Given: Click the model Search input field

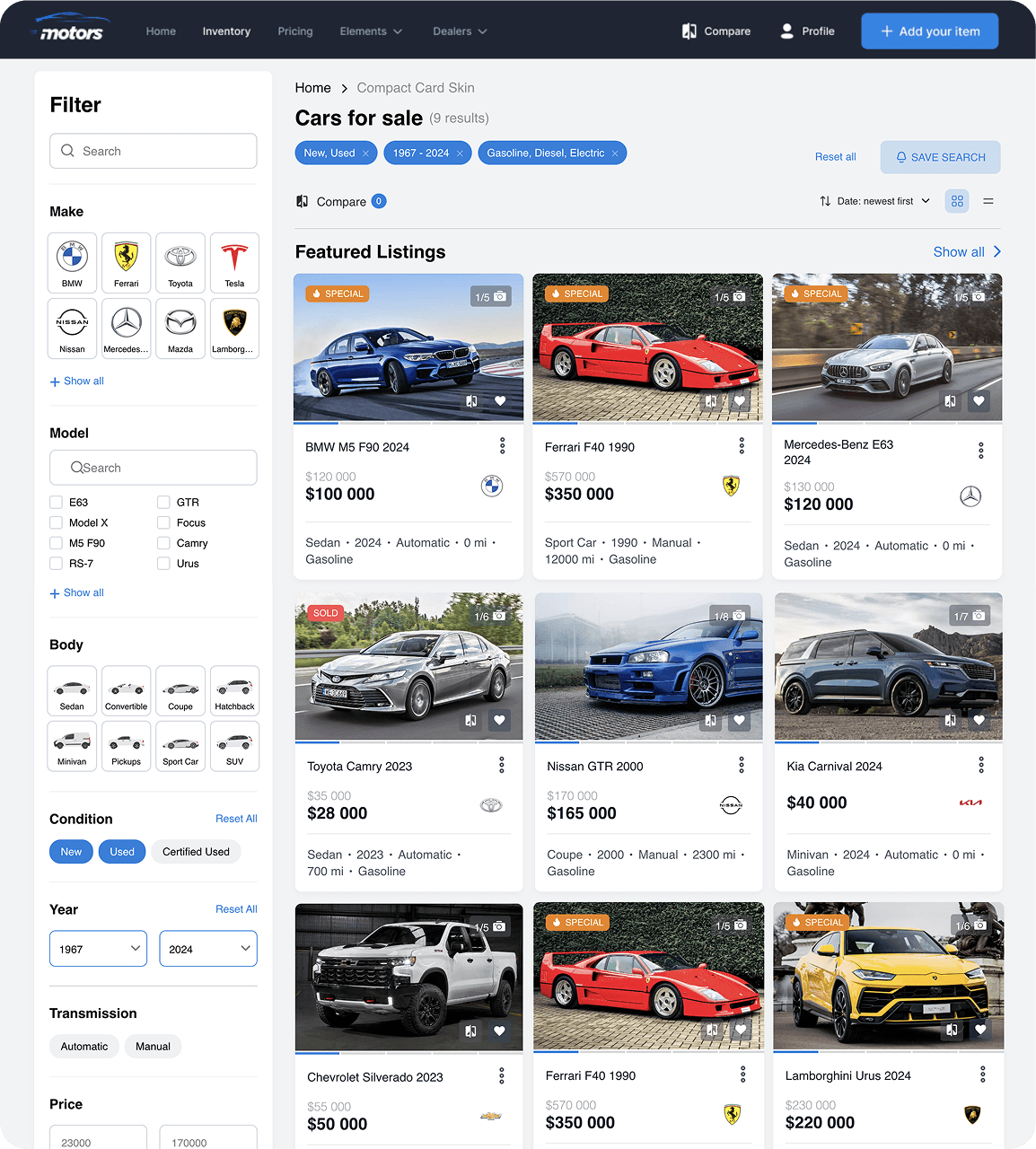Looking at the screenshot, I should click(154, 468).
